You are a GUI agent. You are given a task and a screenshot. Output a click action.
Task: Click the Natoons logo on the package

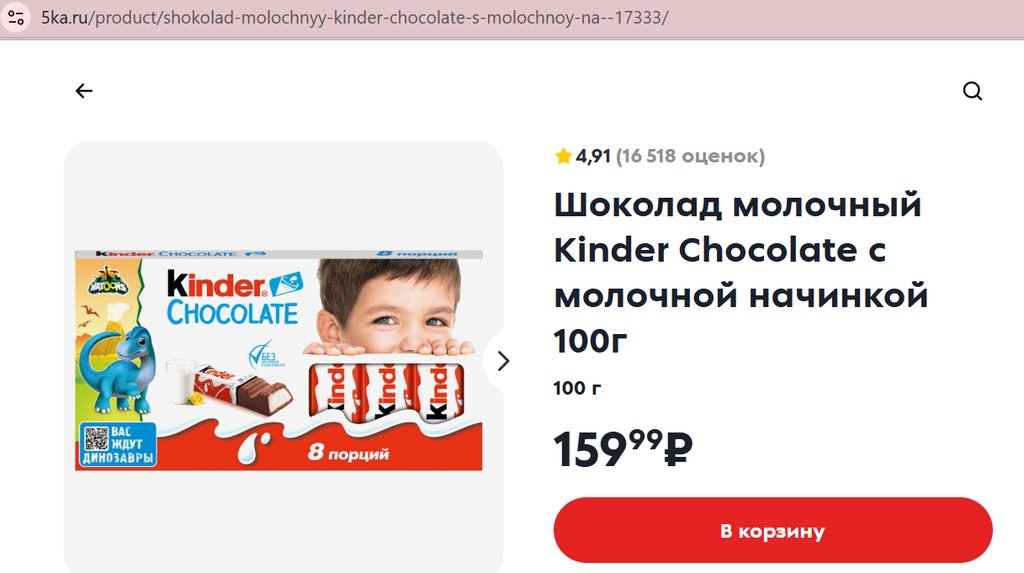point(108,281)
